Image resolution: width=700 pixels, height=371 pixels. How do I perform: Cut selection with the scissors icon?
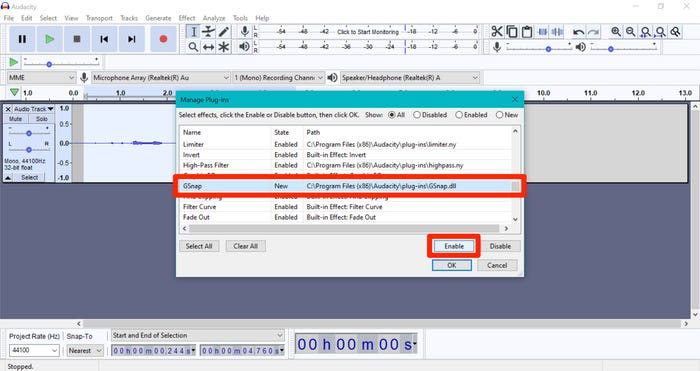(496, 32)
